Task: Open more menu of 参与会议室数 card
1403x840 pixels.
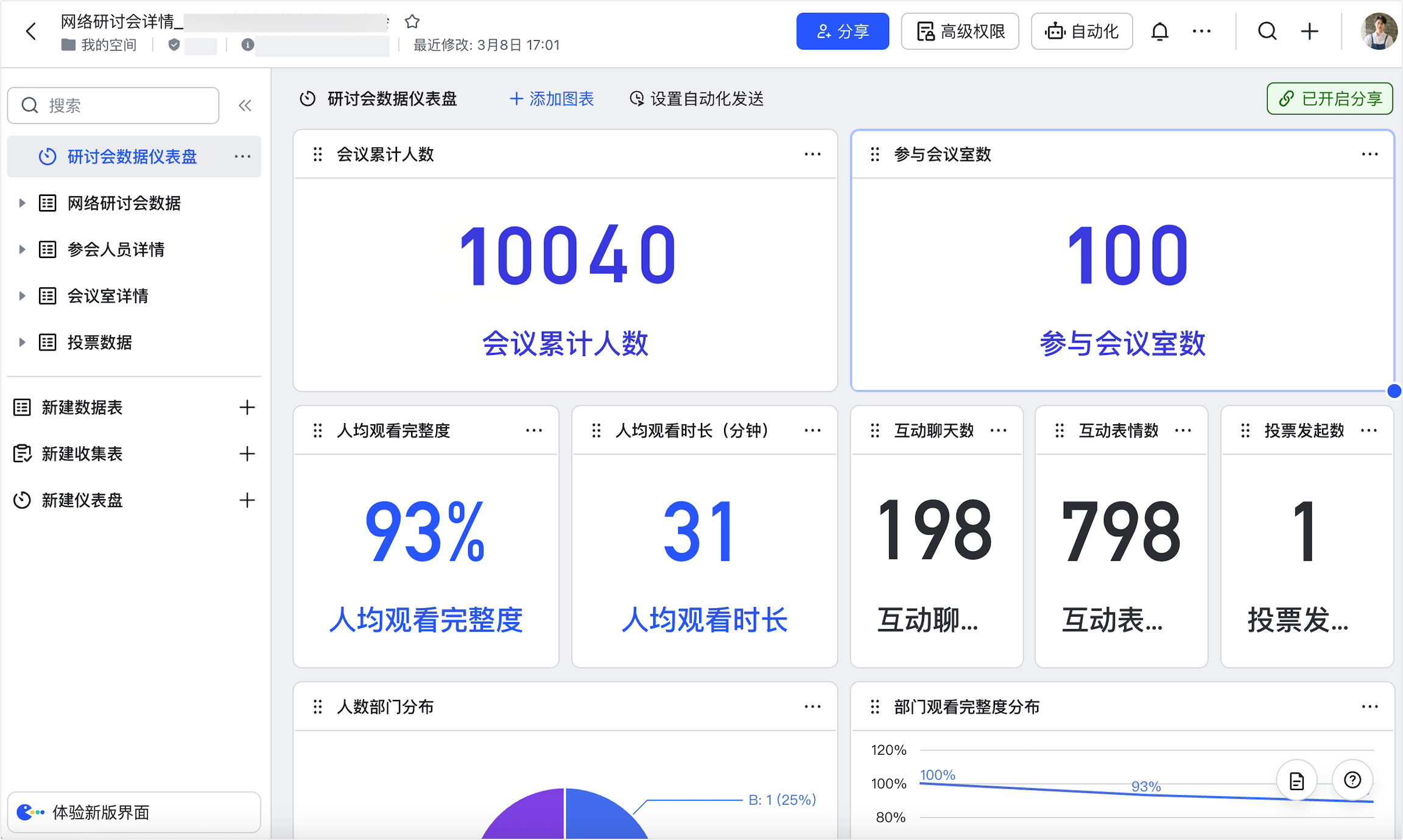Action: [x=1370, y=155]
